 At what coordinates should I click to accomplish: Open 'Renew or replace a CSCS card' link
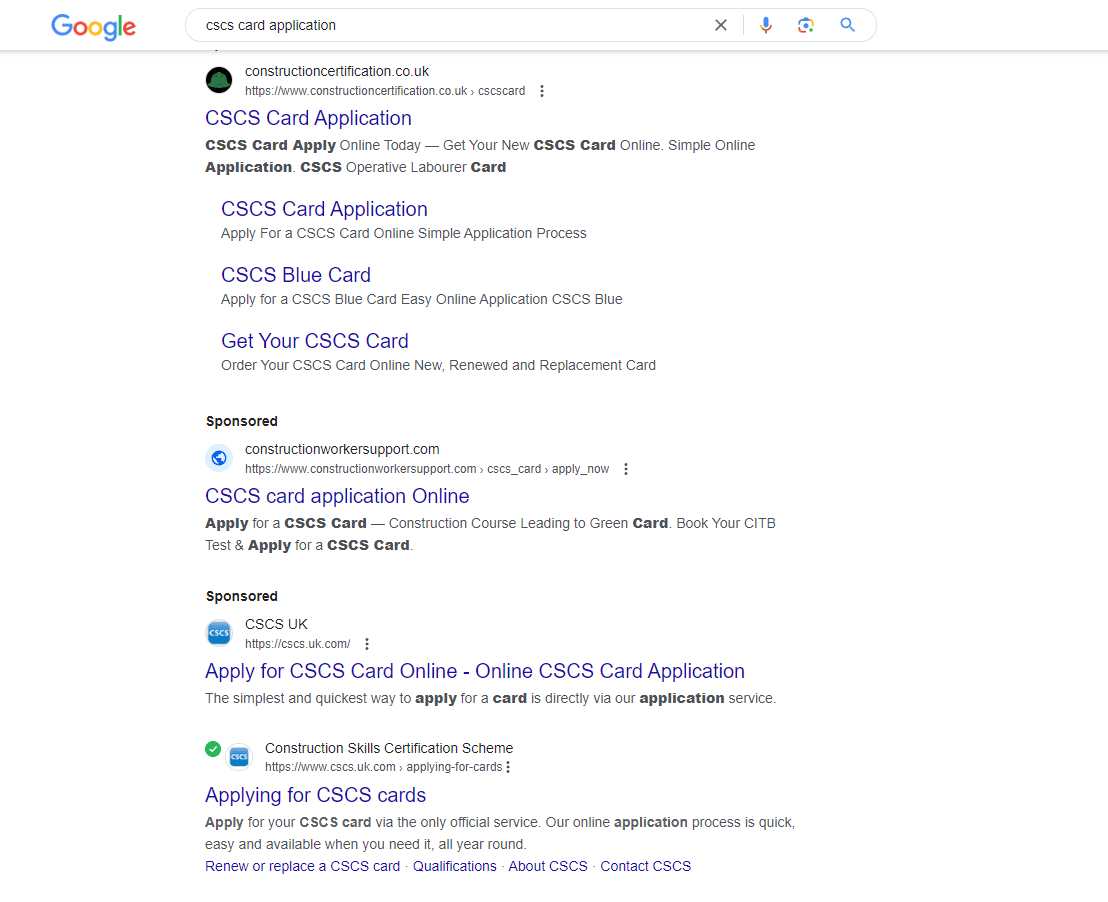(x=302, y=866)
